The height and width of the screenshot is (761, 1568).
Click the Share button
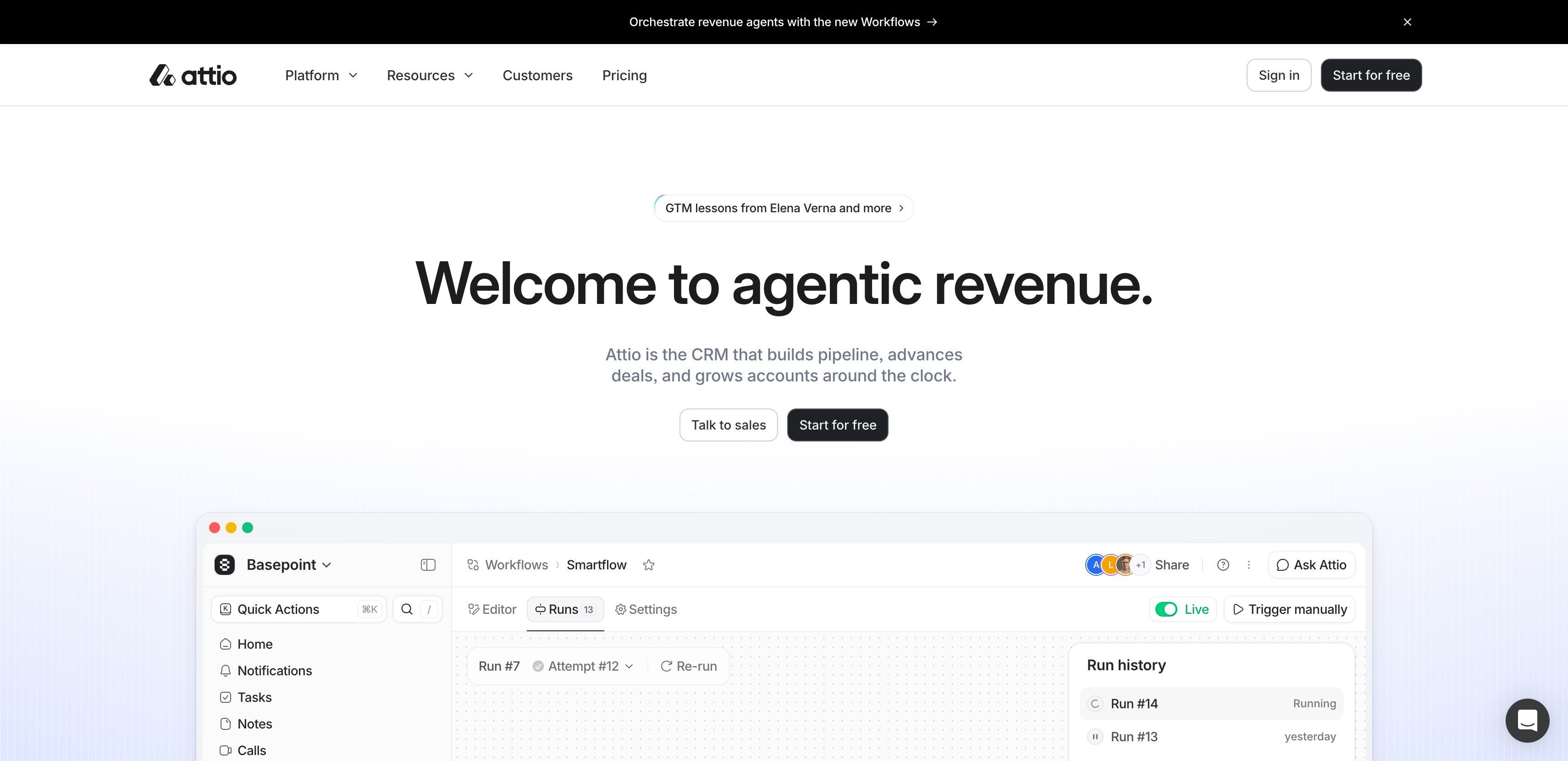pyautogui.click(x=1172, y=565)
